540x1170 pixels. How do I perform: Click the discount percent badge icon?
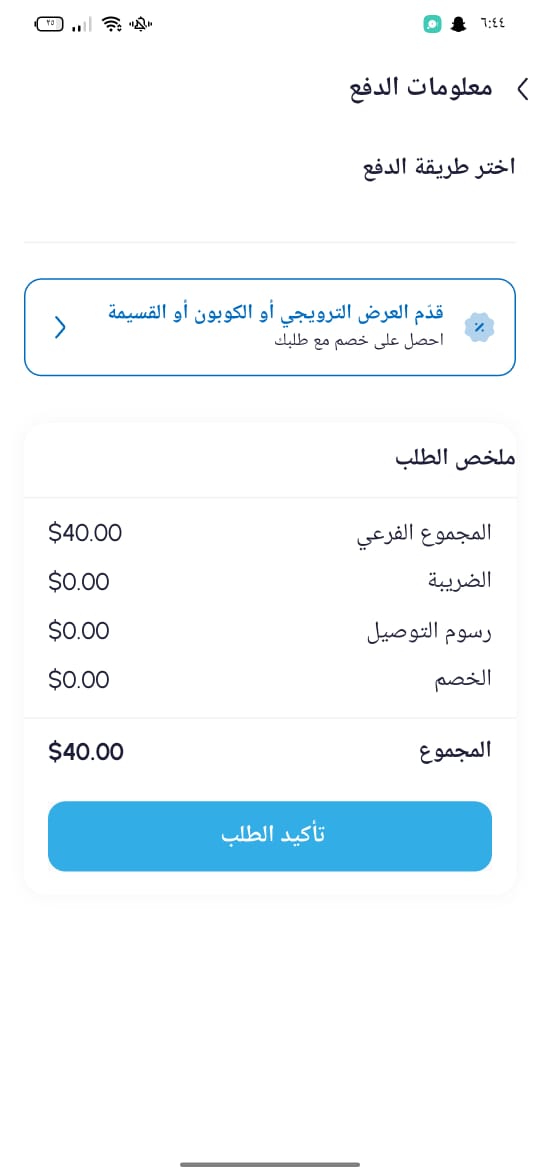[480, 328]
